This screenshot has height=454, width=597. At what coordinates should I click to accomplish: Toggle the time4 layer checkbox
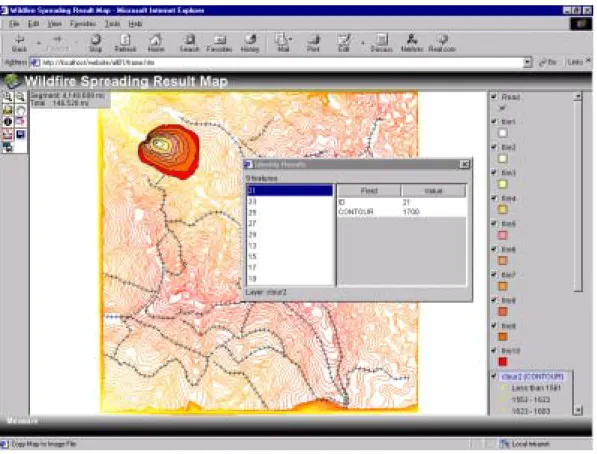[494, 198]
